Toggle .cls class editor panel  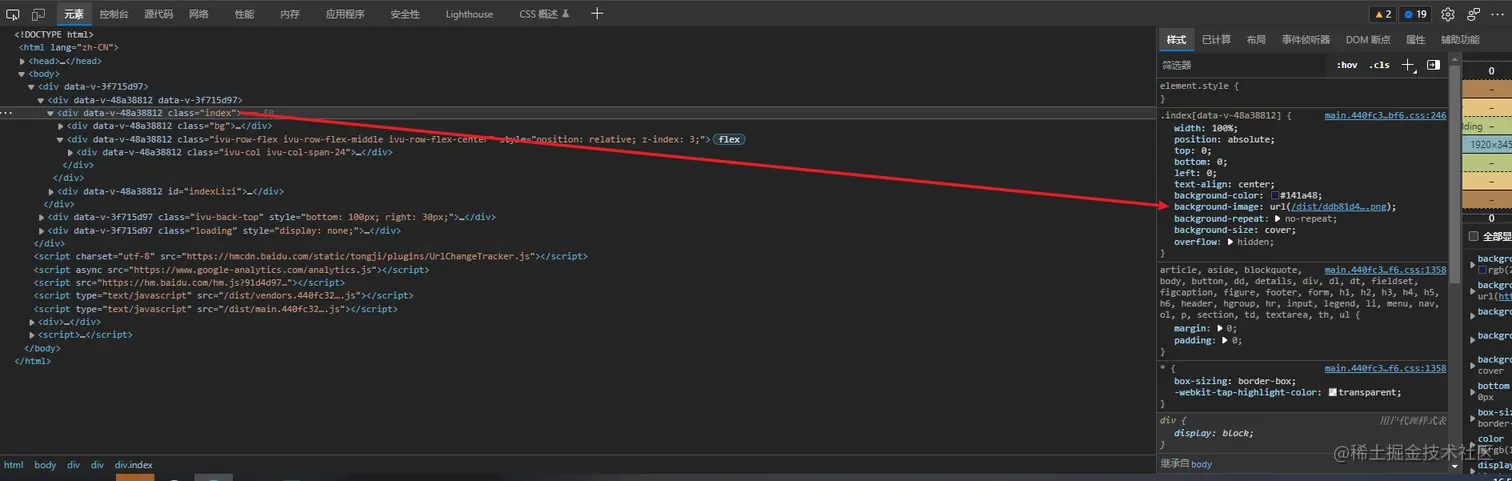click(x=1379, y=65)
